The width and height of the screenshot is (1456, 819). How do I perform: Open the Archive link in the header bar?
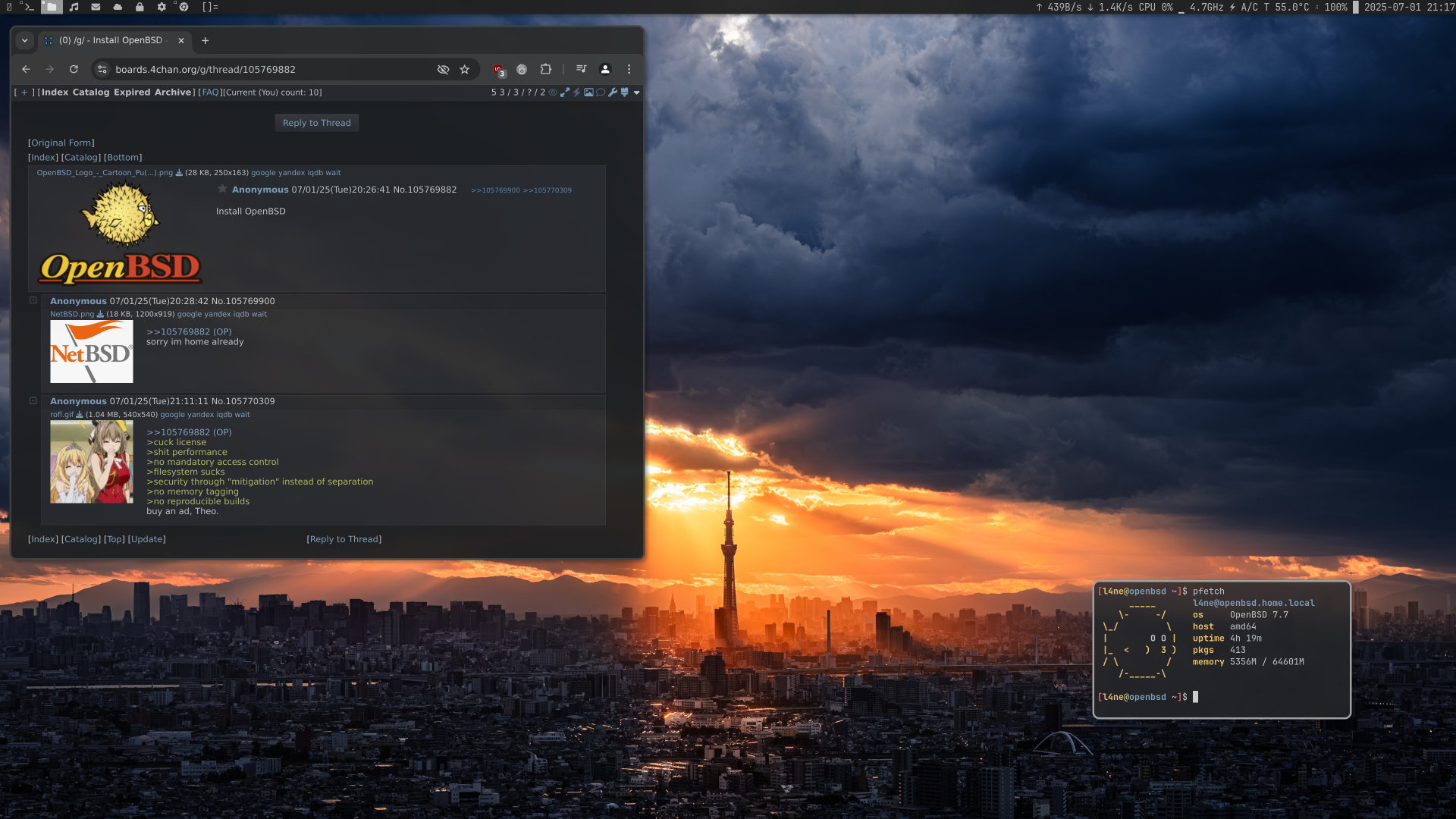pyautogui.click(x=173, y=93)
